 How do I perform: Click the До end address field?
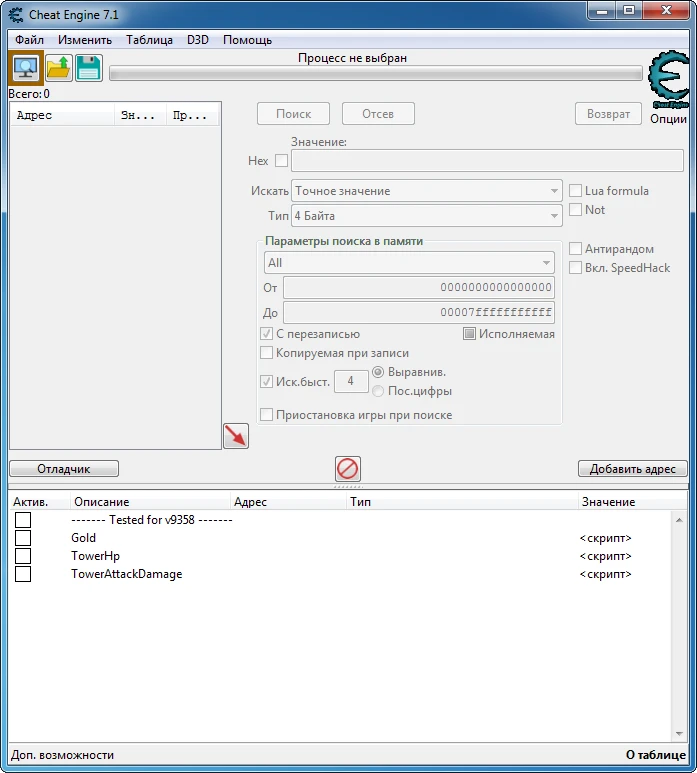(419, 313)
